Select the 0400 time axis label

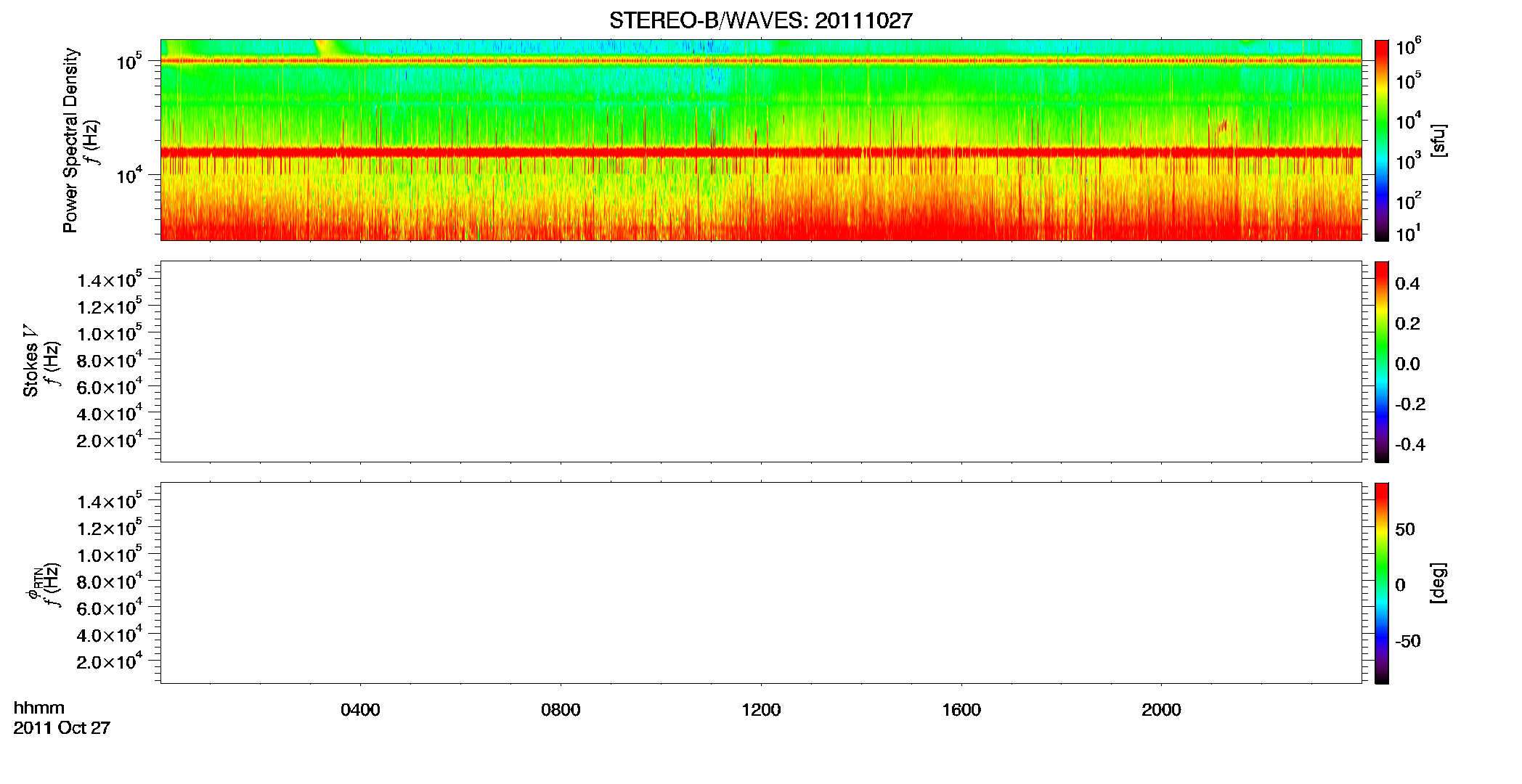pos(360,710)
